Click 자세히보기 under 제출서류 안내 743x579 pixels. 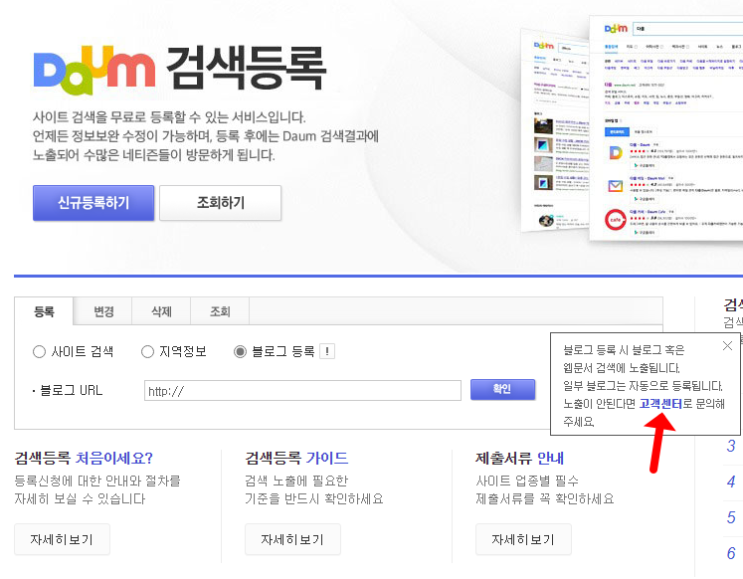523,539
